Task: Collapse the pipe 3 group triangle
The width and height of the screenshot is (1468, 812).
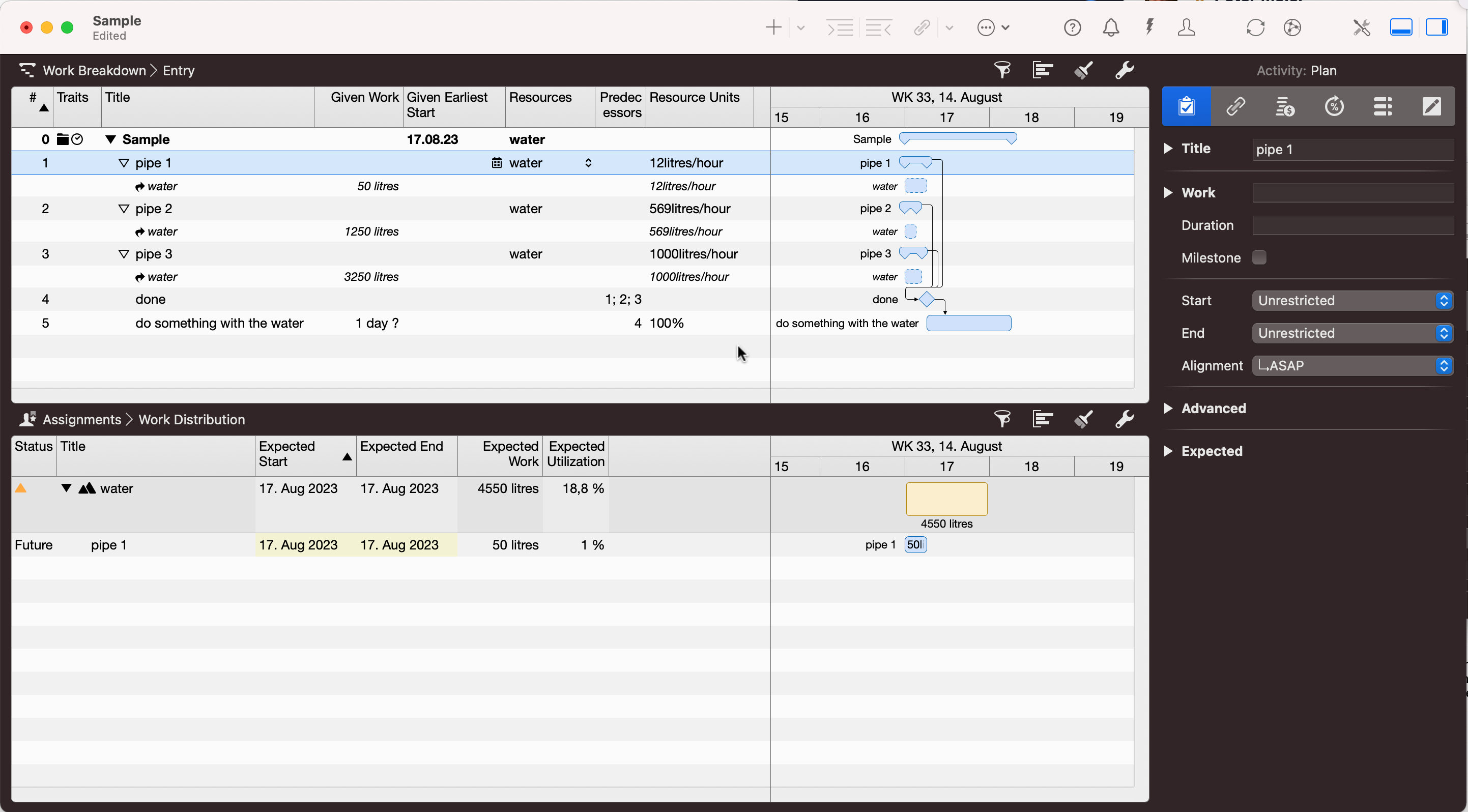Action: (x=124, y=253)
